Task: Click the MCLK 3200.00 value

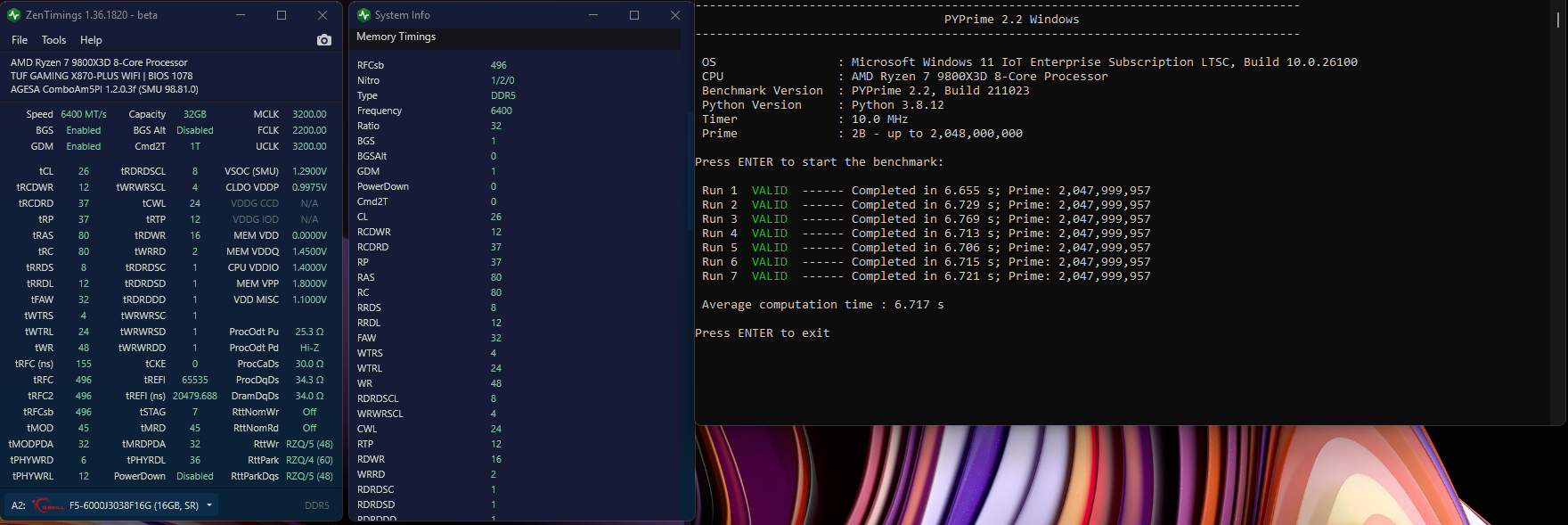Action: [x=309, y=114]
